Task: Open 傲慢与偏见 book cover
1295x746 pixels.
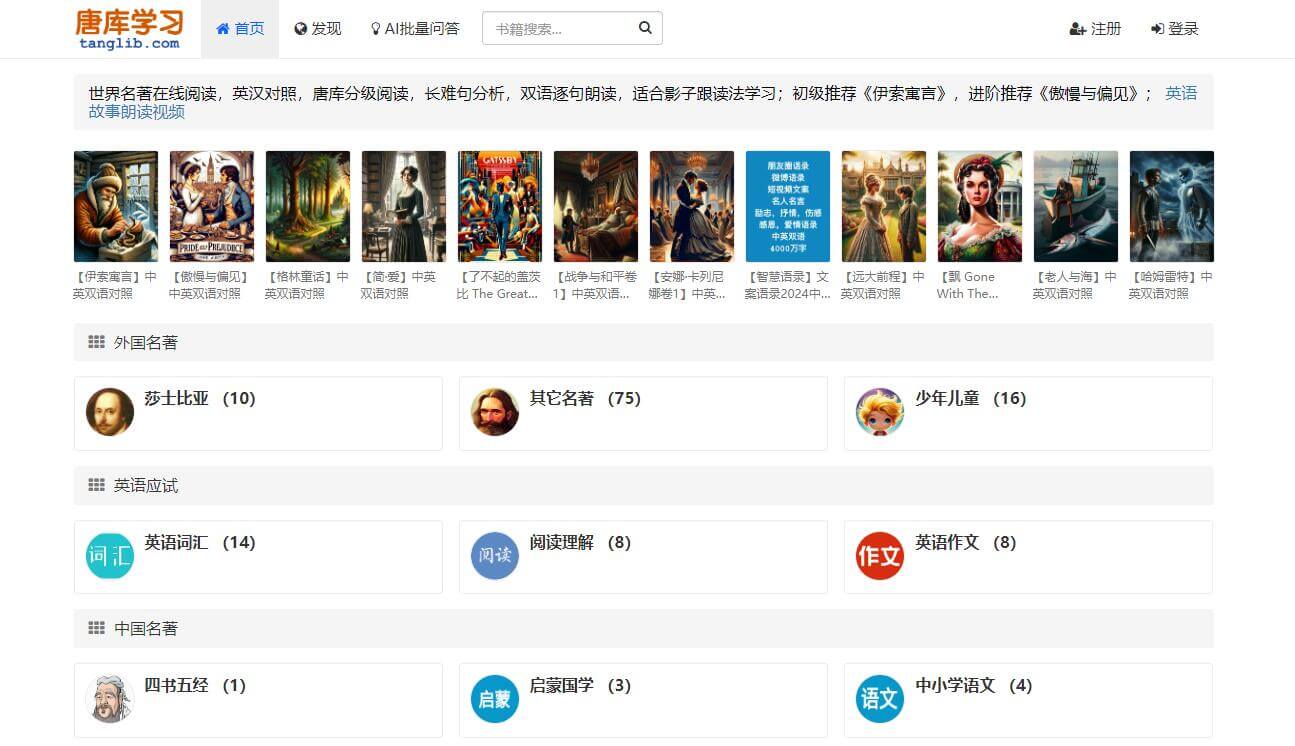Action: [212, 206]
